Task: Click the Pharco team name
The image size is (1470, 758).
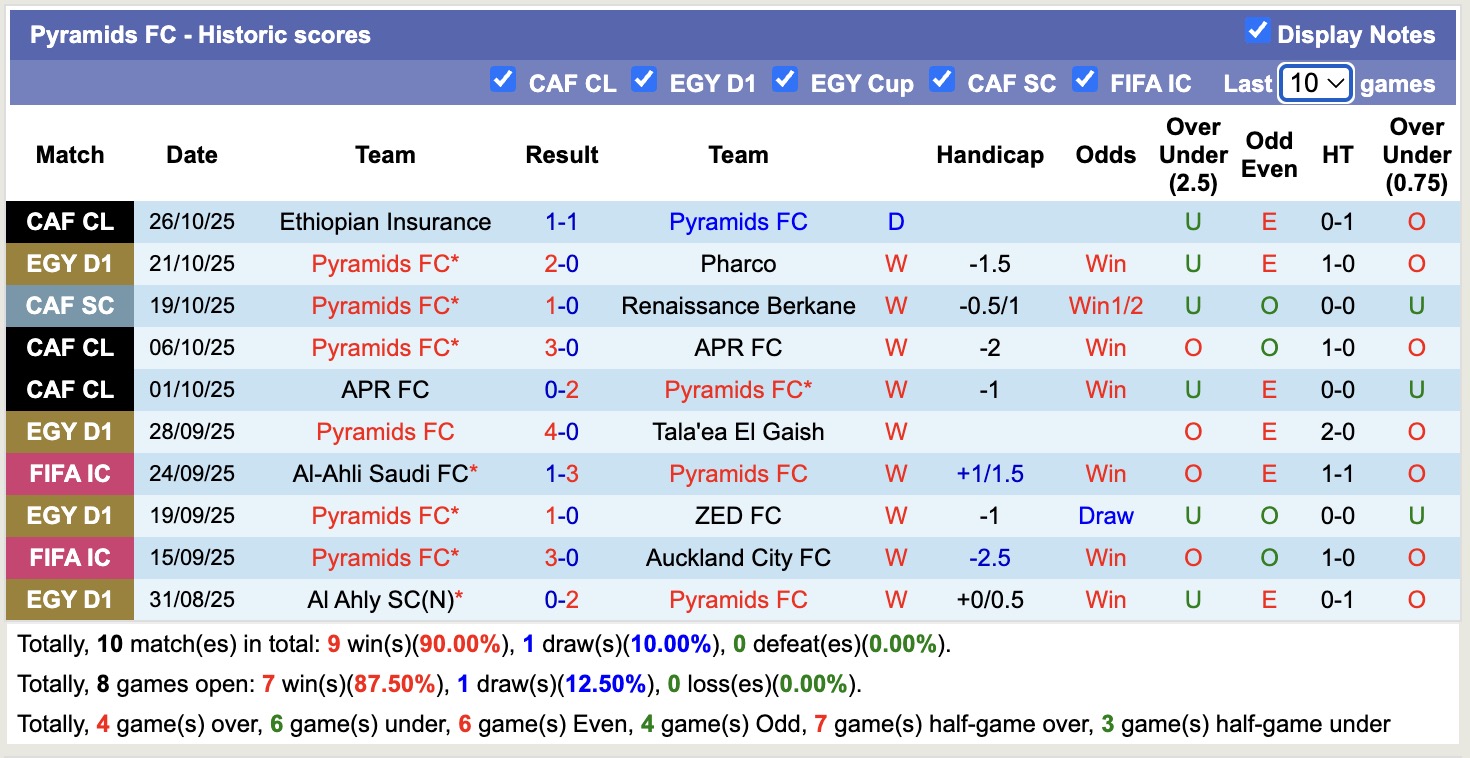Action: click(738, 264)
